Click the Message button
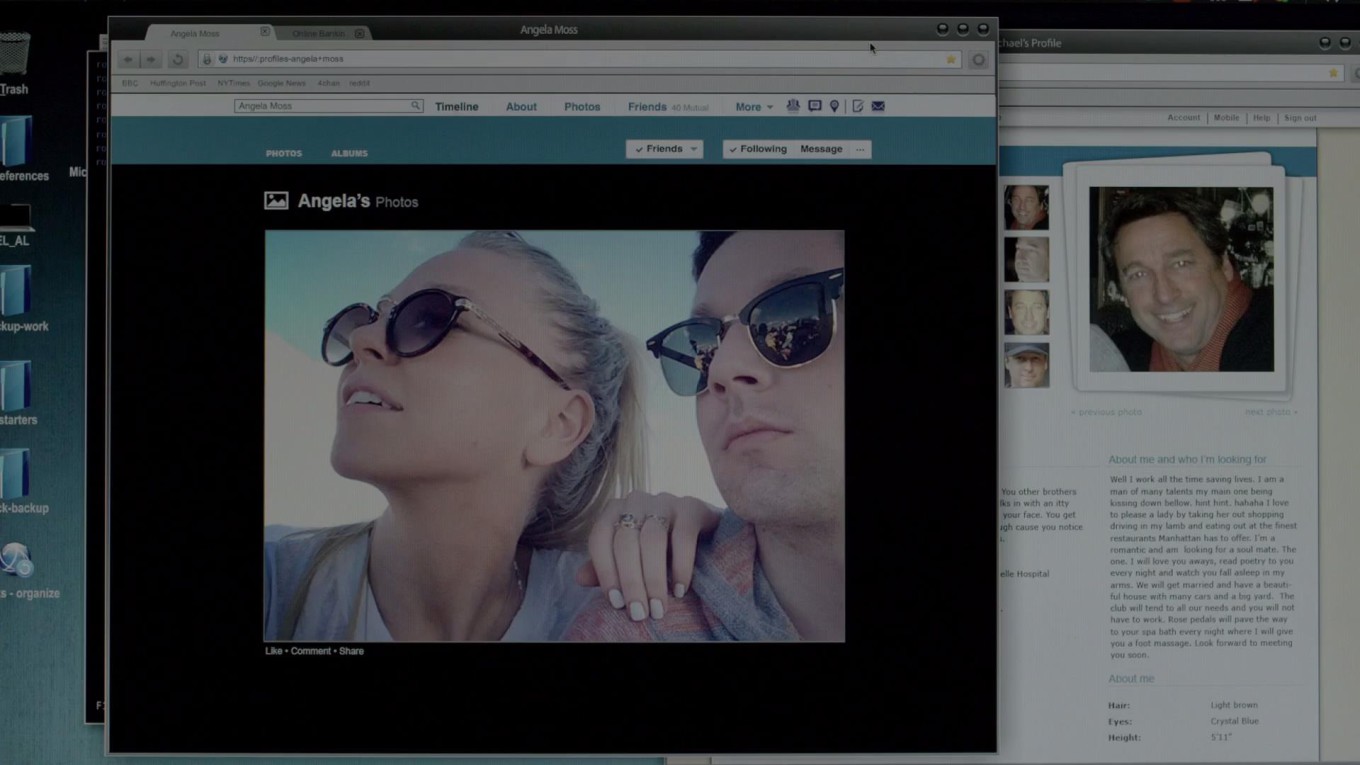This screenshot has width=1360, height=765. point(821,149)
